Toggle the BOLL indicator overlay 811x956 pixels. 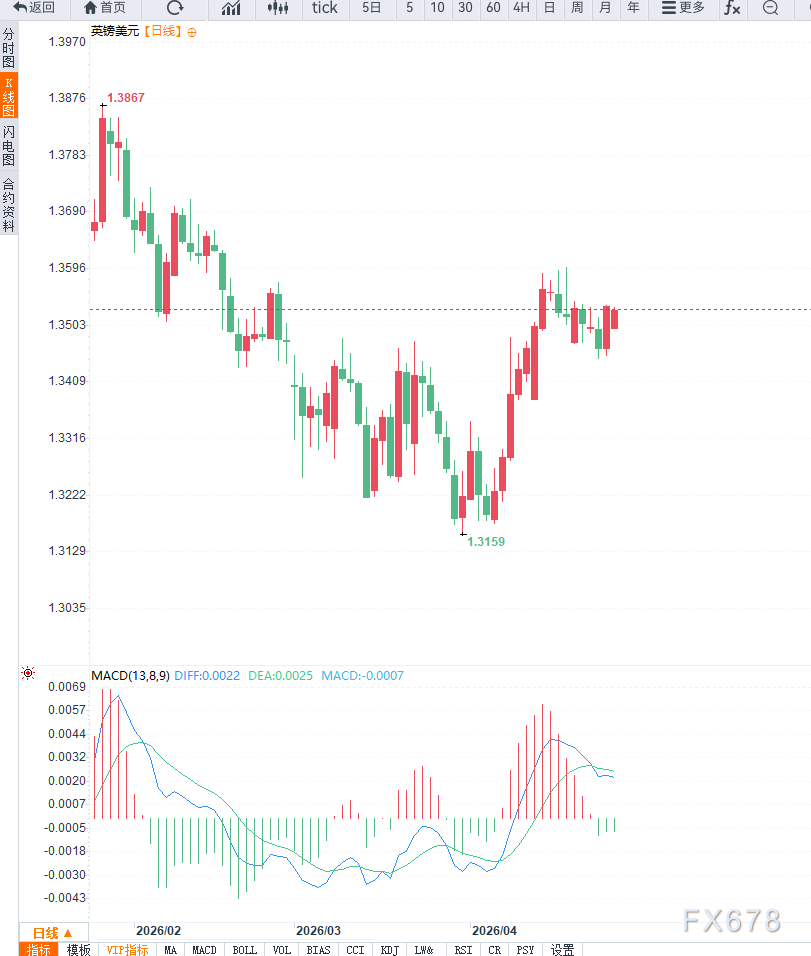244,949
